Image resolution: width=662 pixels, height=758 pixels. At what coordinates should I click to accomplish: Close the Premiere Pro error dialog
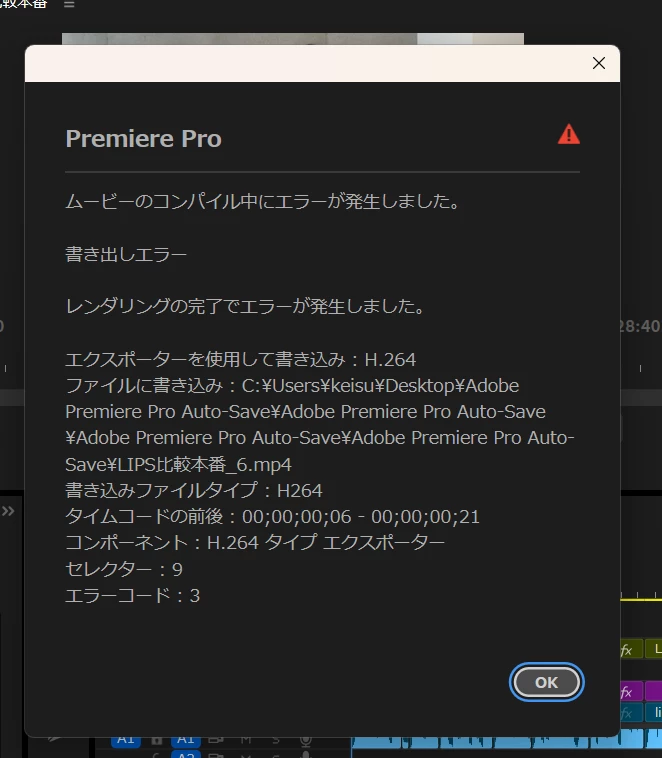click(599, 63)
